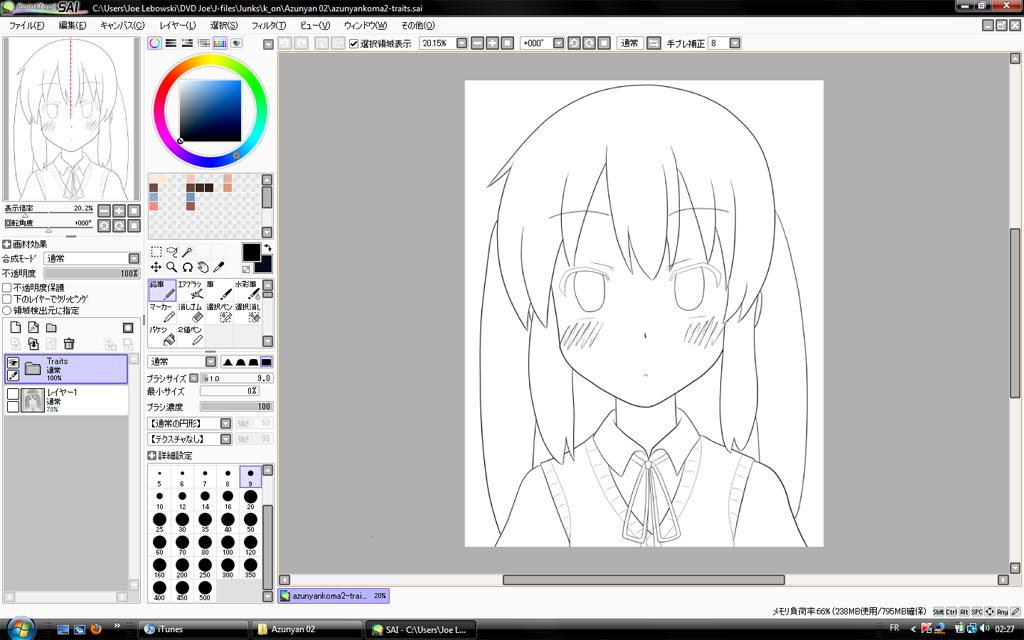
Task: Select 領域検出元に指定 radio option
Action: click(x=7, y=310)
